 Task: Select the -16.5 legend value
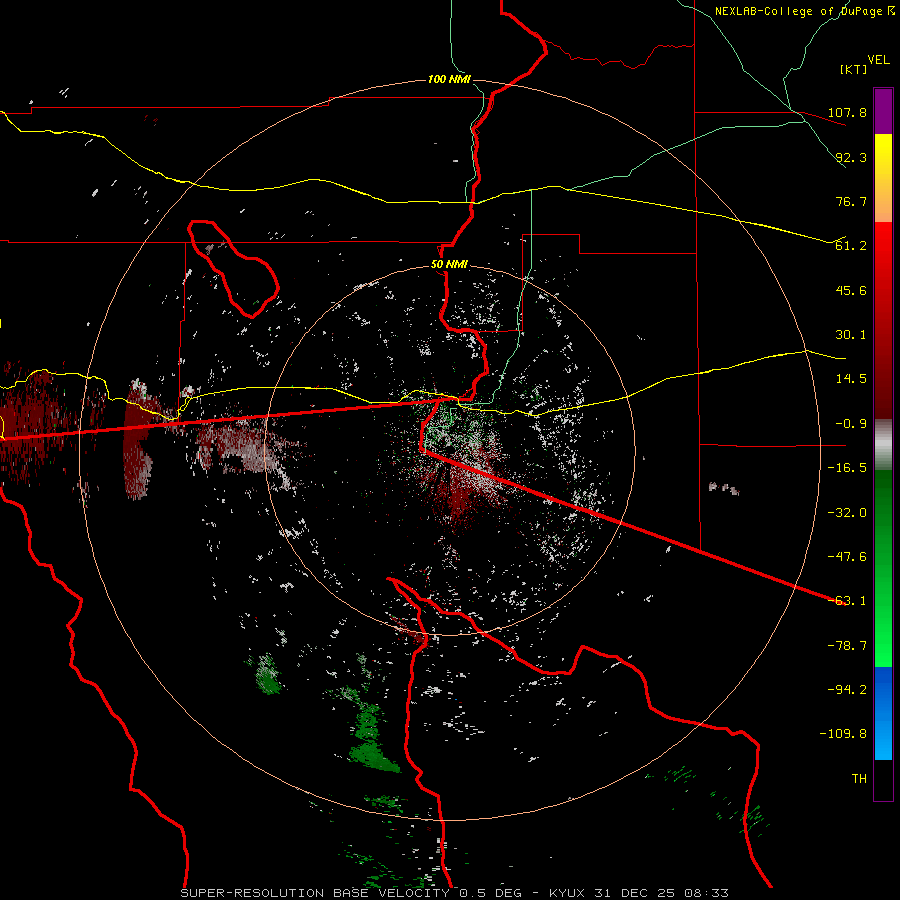847,468
